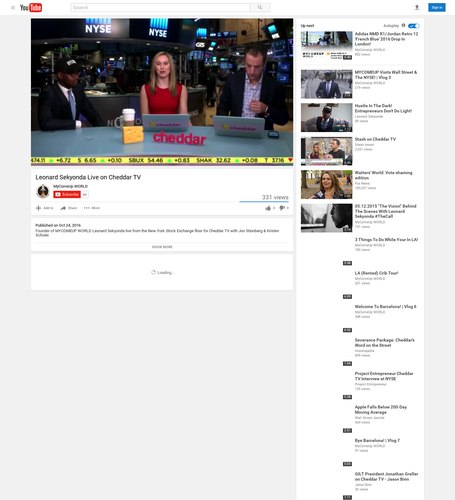Toggle the Autoplay switch
This screenshot has width=455, height=500.
(x=414, y=26)
